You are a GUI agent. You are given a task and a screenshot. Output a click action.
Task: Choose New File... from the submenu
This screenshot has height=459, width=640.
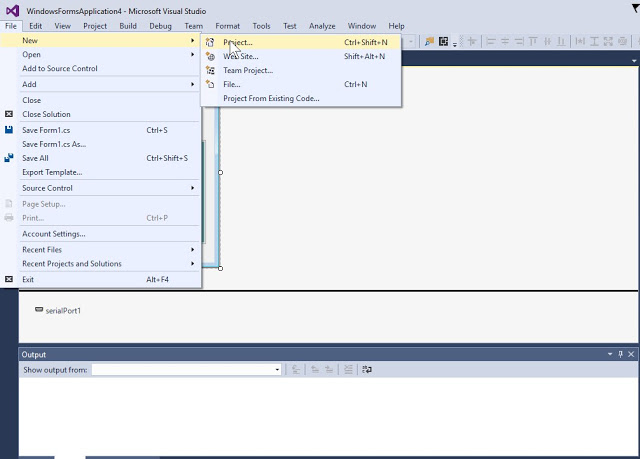pos(301,84)
